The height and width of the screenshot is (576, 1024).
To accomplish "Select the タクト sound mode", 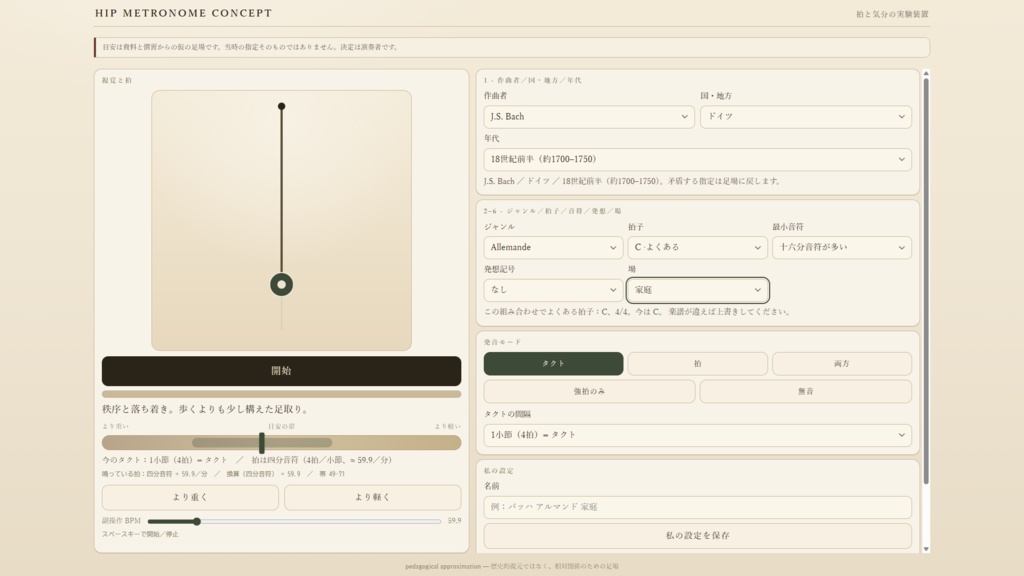I will (553, 364).
